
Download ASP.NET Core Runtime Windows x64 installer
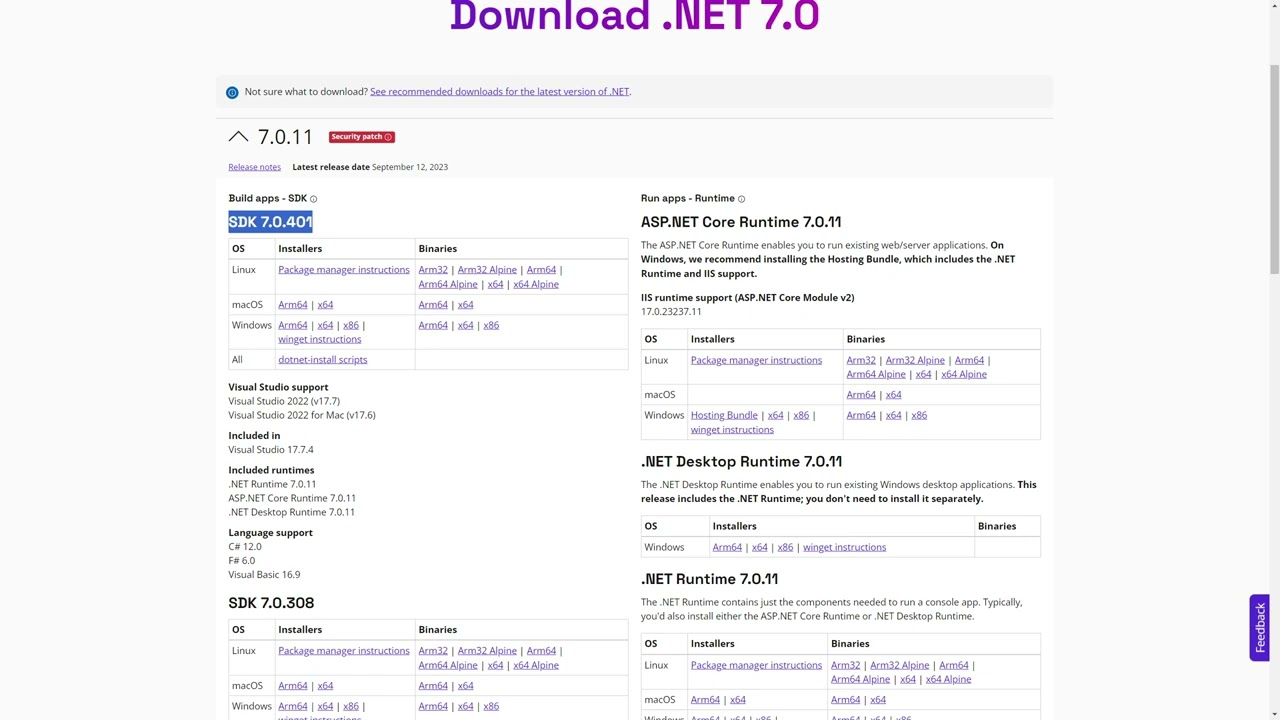click(x=775, y=415)
